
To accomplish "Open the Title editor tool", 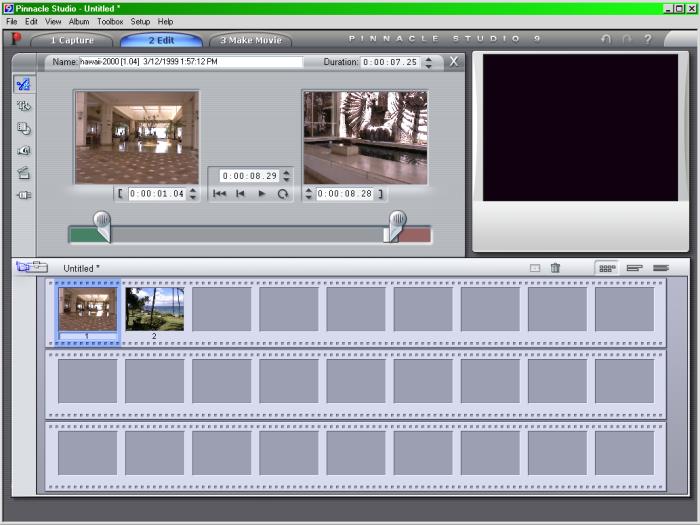I will click(24, 106).
